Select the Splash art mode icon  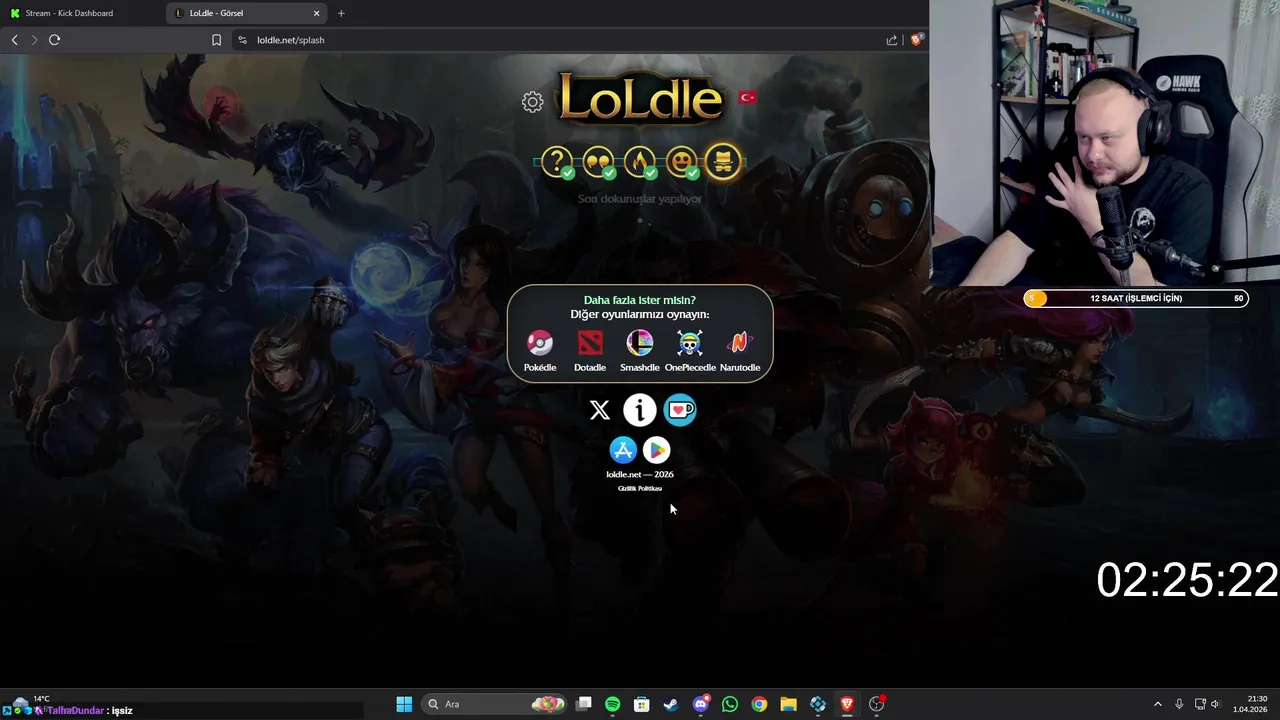coord(723,161)
